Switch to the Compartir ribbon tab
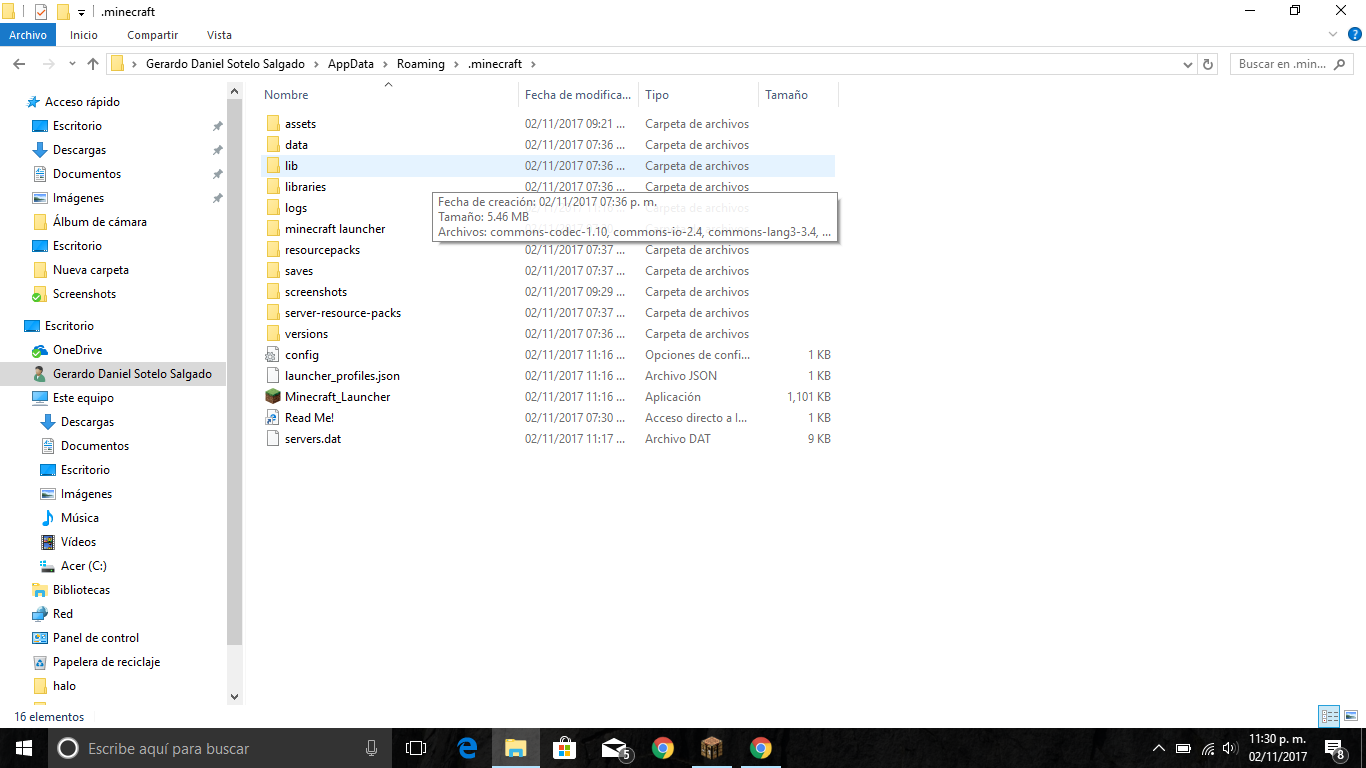The height and width of the screenshot is (768, 1366). coord(153,35)
